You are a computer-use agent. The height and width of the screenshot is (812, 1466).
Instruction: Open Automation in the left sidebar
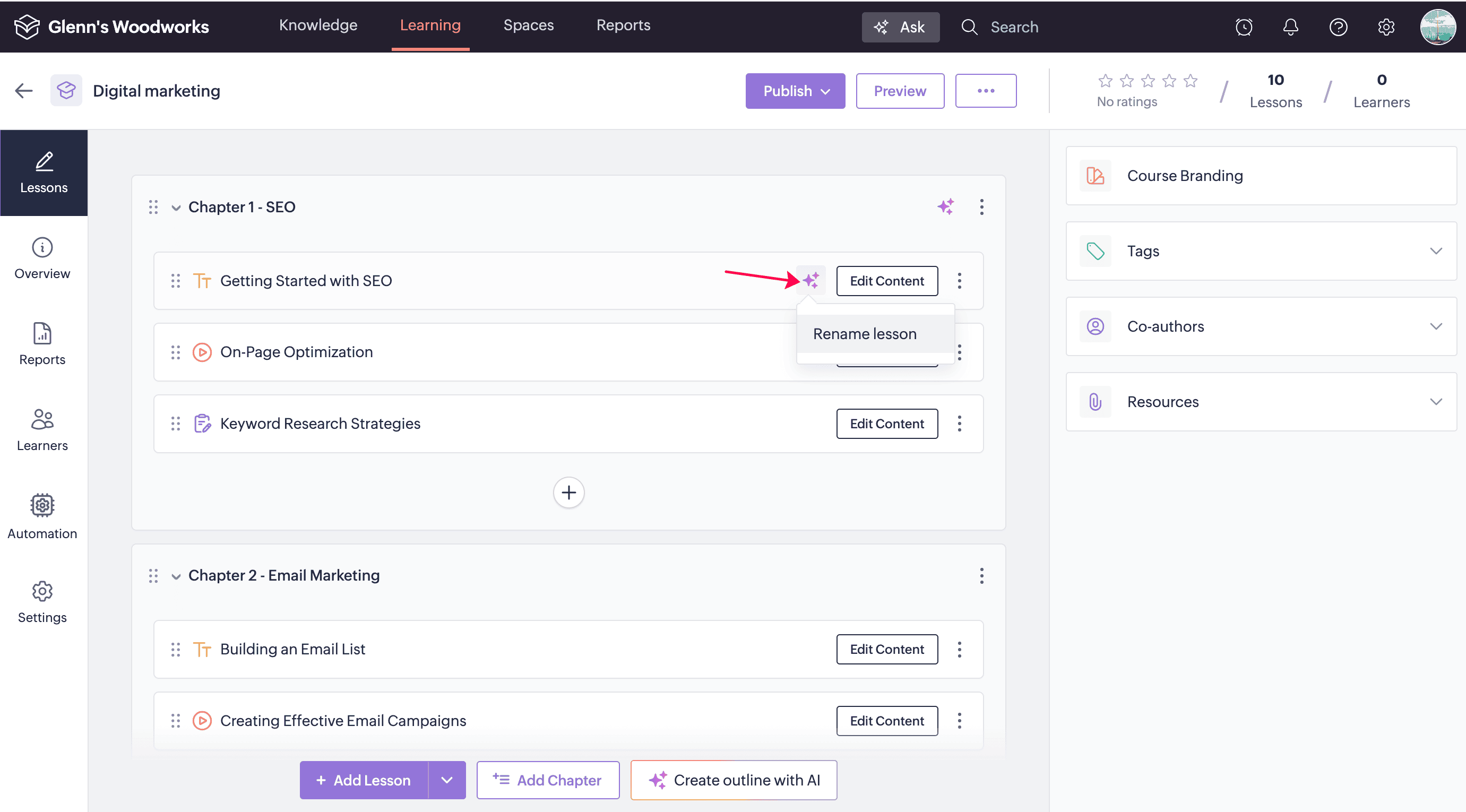(42, 516)
